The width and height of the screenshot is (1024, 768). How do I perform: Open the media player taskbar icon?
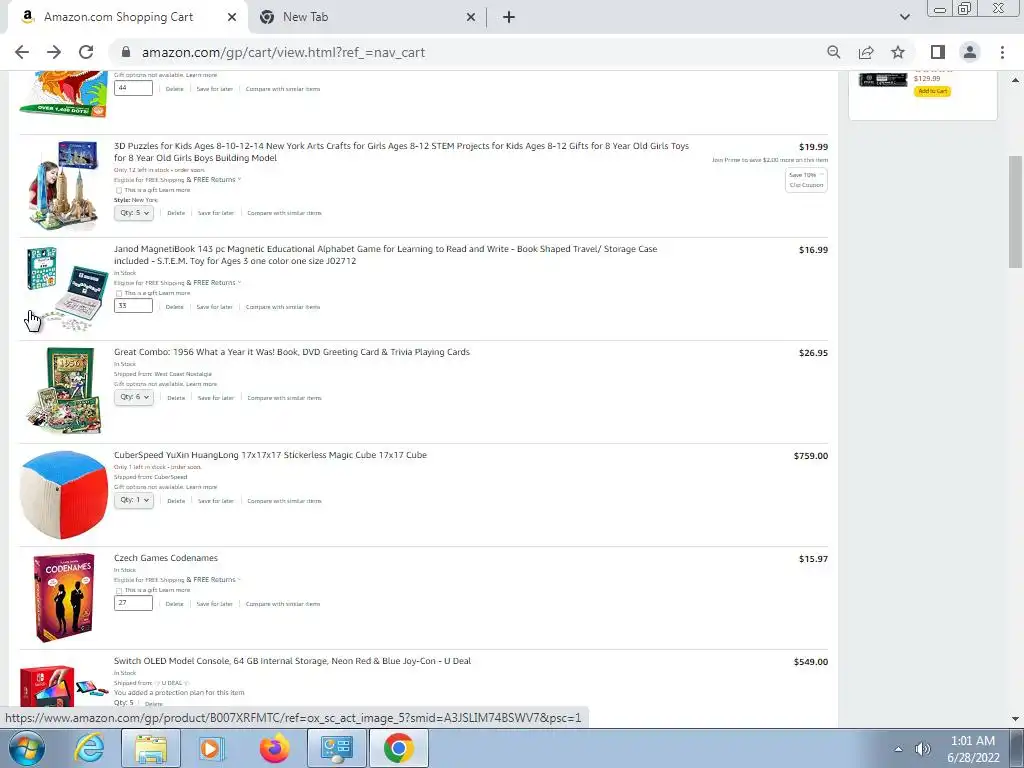pyautogui.click(x=212, y=748)
